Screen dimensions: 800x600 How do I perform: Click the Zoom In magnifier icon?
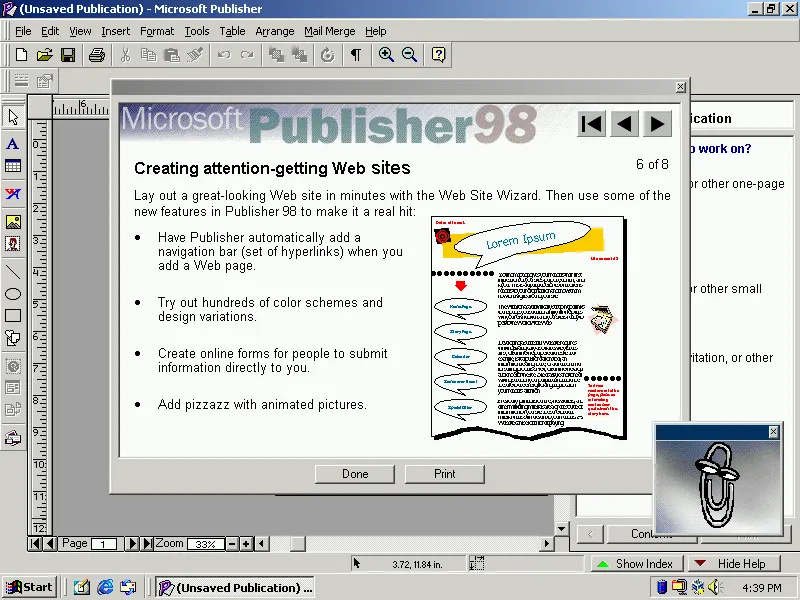(386, 55)
